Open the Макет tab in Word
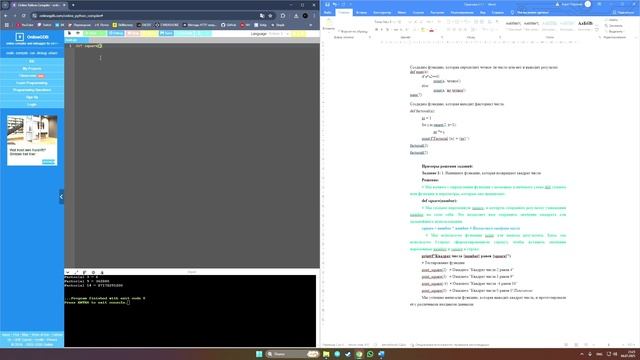 pos(402,13)
